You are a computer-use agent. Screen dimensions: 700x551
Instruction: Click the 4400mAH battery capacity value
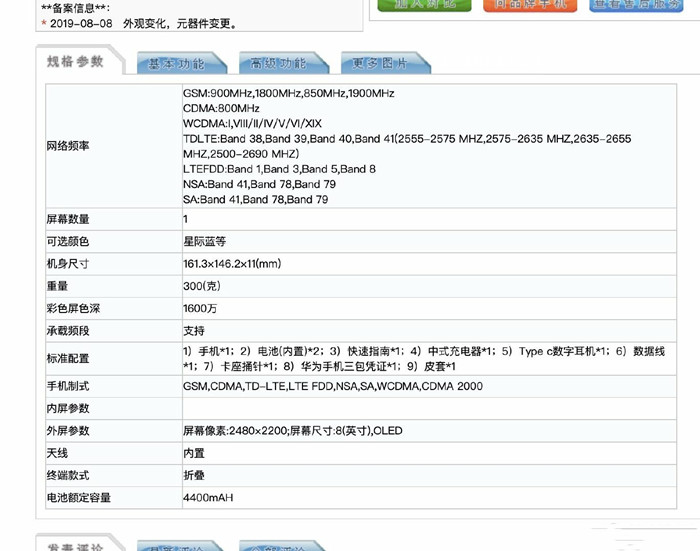pos(208,497)
